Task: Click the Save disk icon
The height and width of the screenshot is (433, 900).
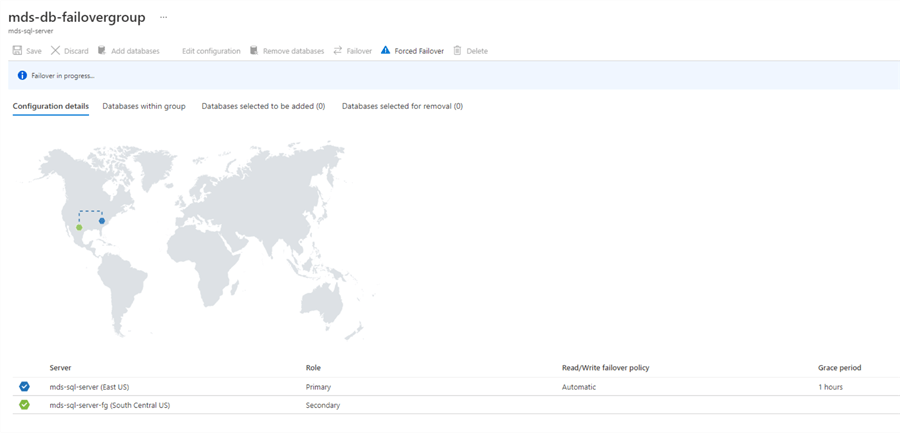Action: tap(17, 50)
